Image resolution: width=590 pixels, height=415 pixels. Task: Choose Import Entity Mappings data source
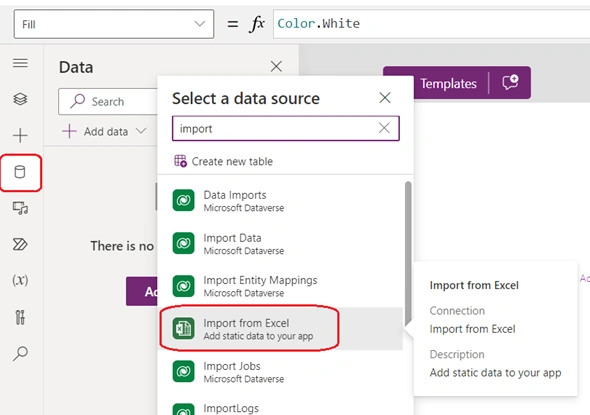[x=280, y=286]
